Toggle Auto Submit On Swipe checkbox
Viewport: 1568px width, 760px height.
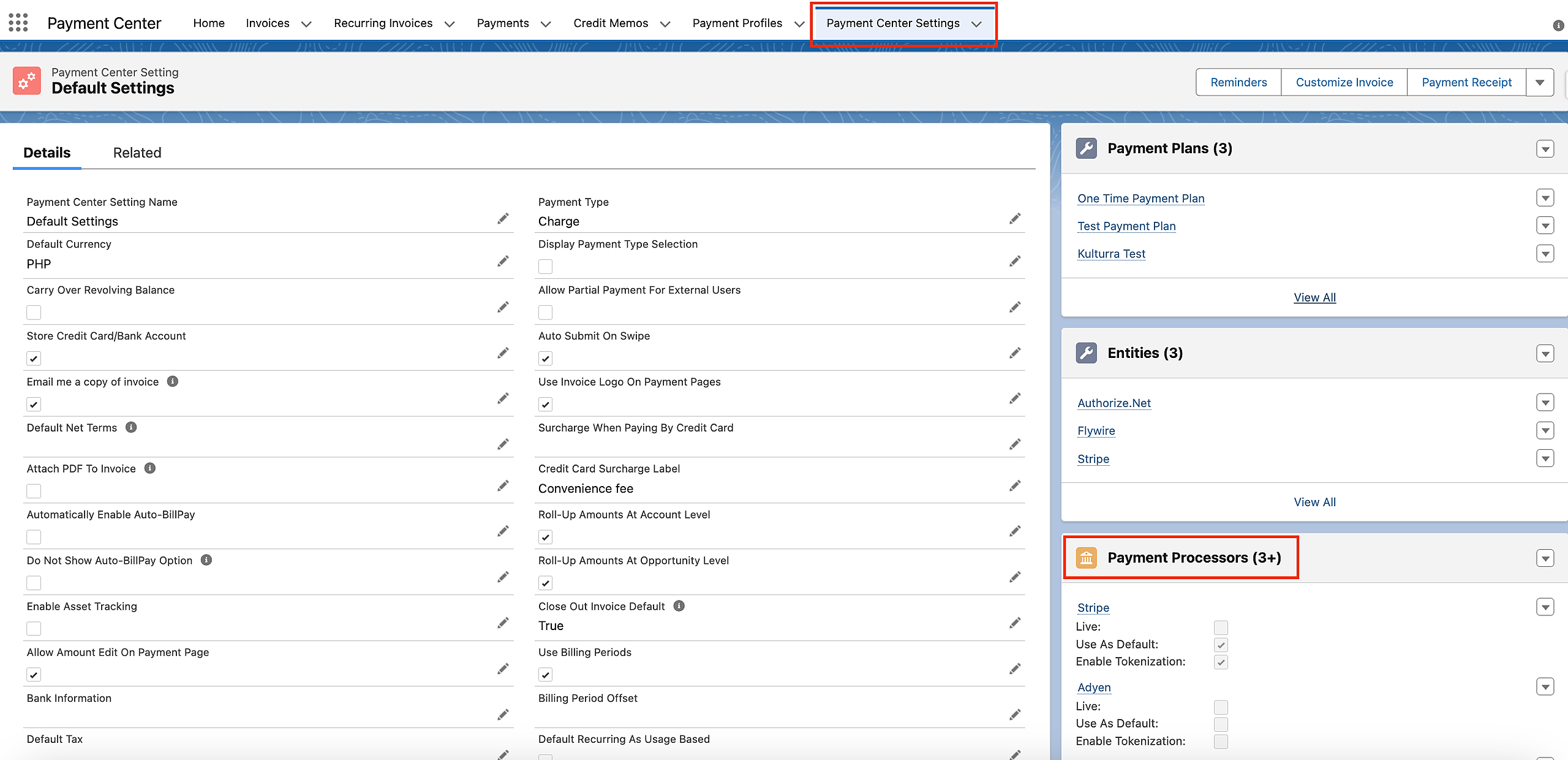point(545,359)
